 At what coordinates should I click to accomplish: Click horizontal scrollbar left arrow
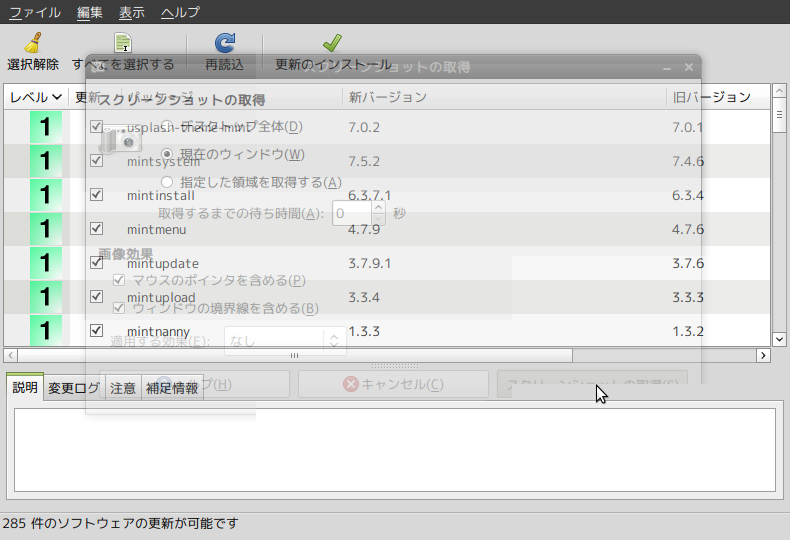(x=11, y=355)
